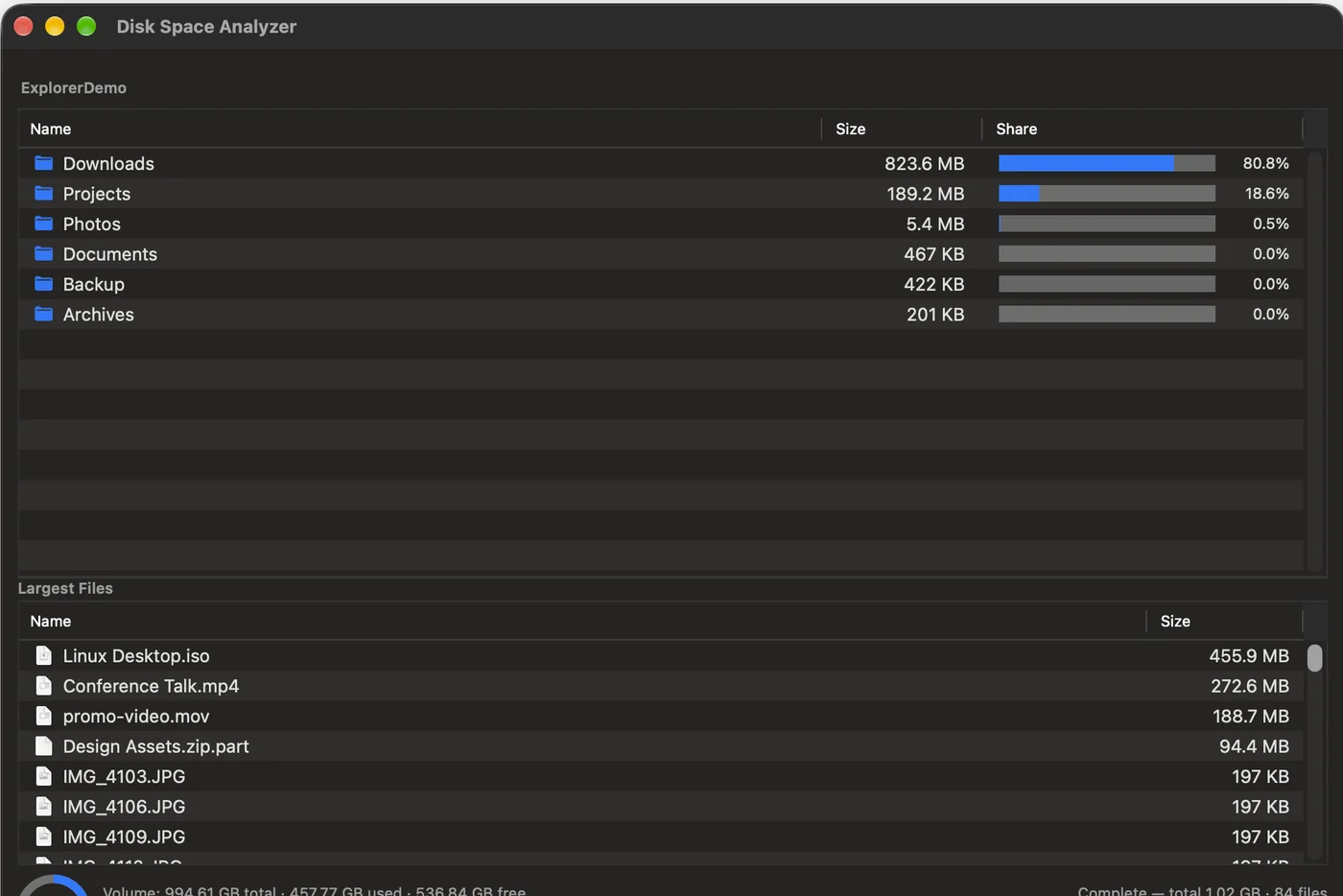Viewport: 1343px width, 896px height.
Task: Click the Largest Files scrollbar thumb
Action: [1314, 658]
